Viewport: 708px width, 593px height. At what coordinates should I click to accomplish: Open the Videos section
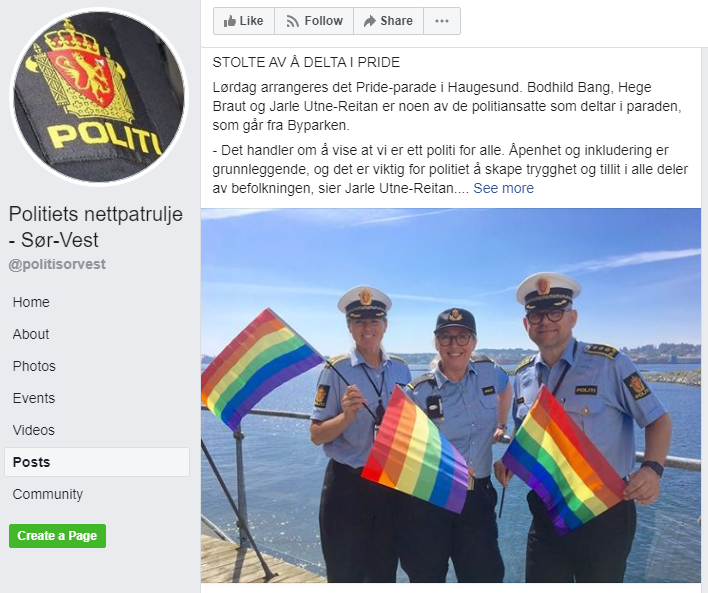tap(34, 430)
